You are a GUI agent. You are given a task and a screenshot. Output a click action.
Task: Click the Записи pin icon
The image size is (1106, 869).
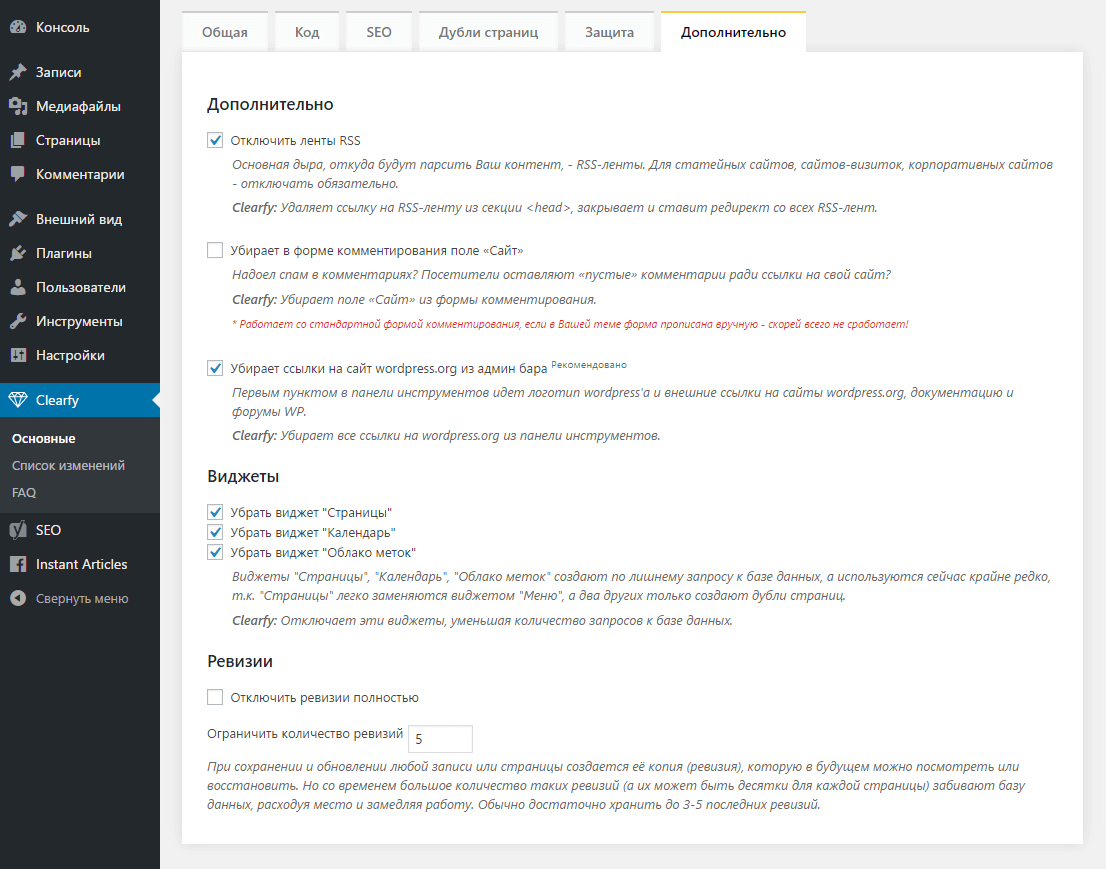[x=18, y=72]
